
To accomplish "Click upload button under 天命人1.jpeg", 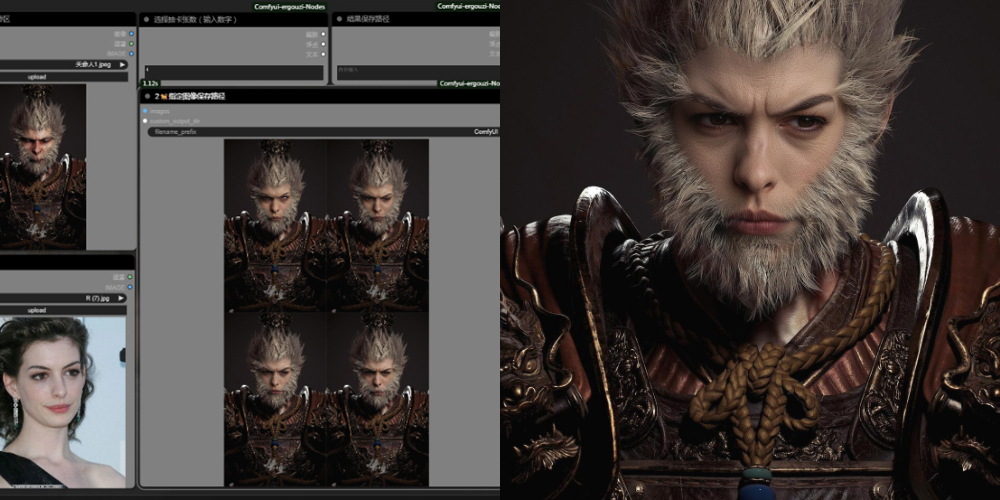I will [64, 77].
